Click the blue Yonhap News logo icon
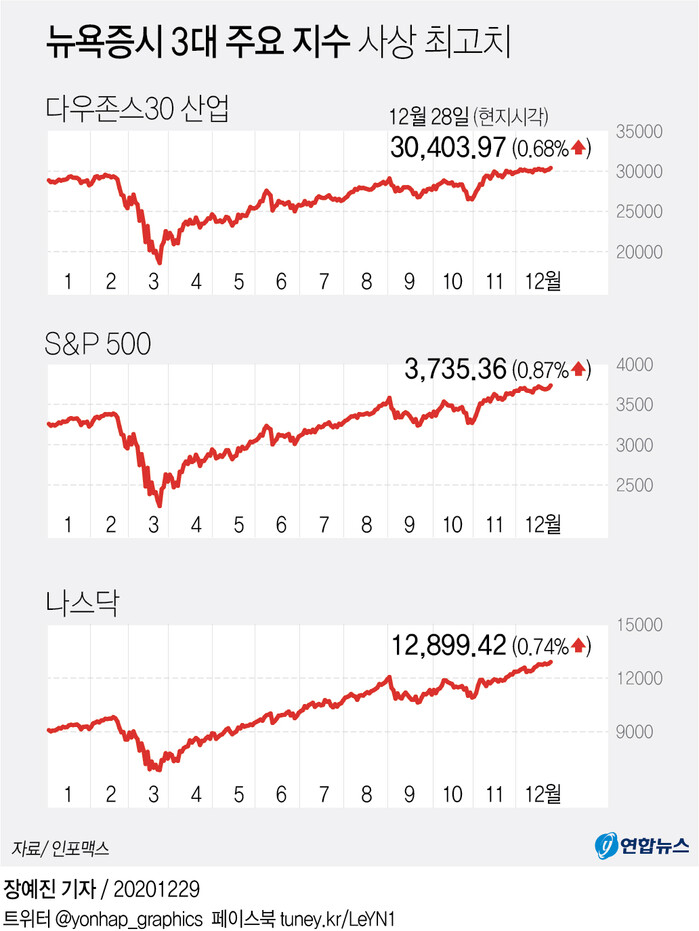The height and width of the screenshot is (931, 699). click(606, 846)
